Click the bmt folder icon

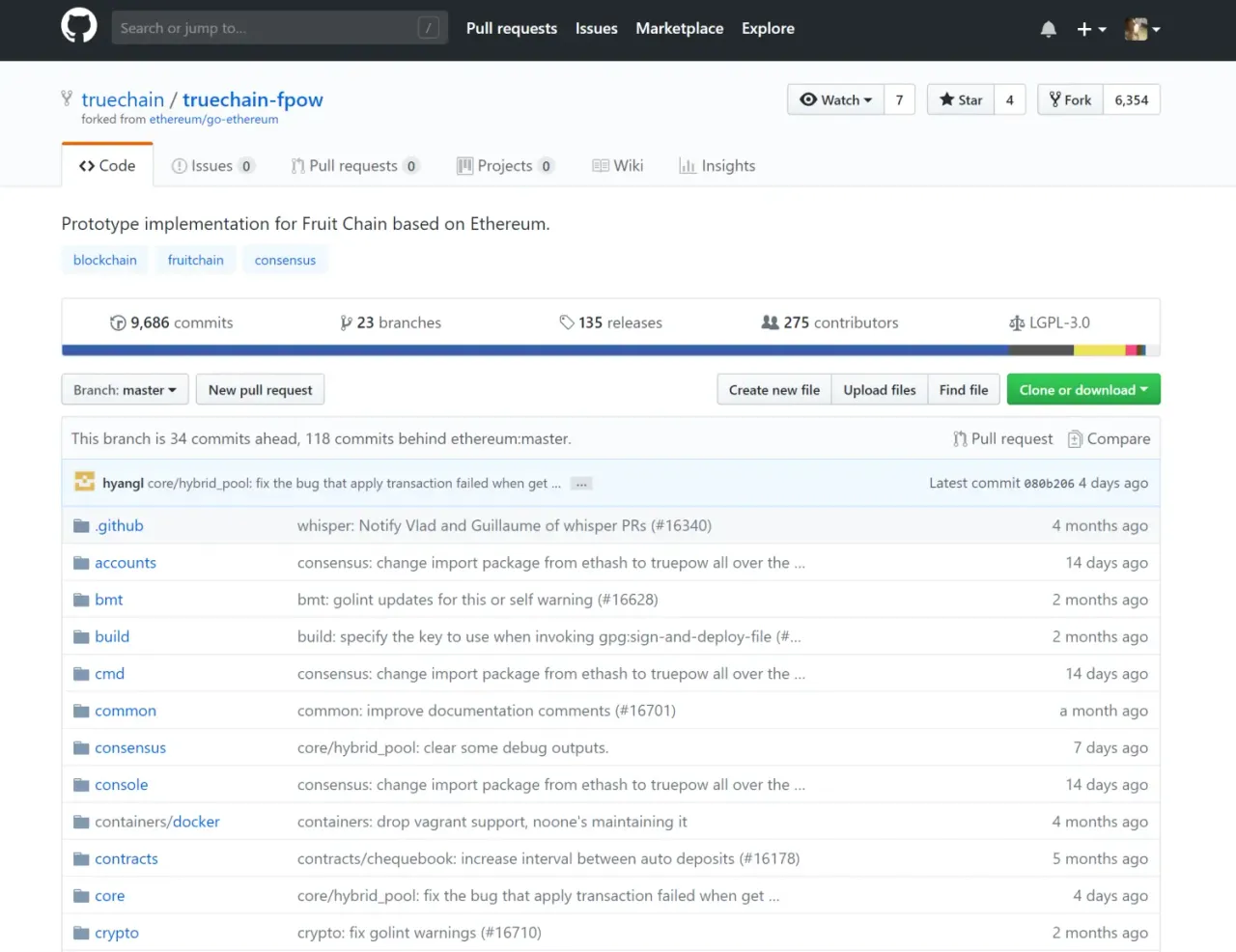click(x=81, y=601)
